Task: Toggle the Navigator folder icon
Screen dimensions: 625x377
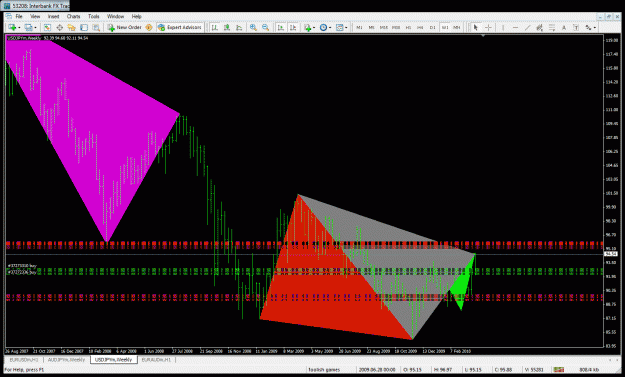Action: tap(71, 27)
